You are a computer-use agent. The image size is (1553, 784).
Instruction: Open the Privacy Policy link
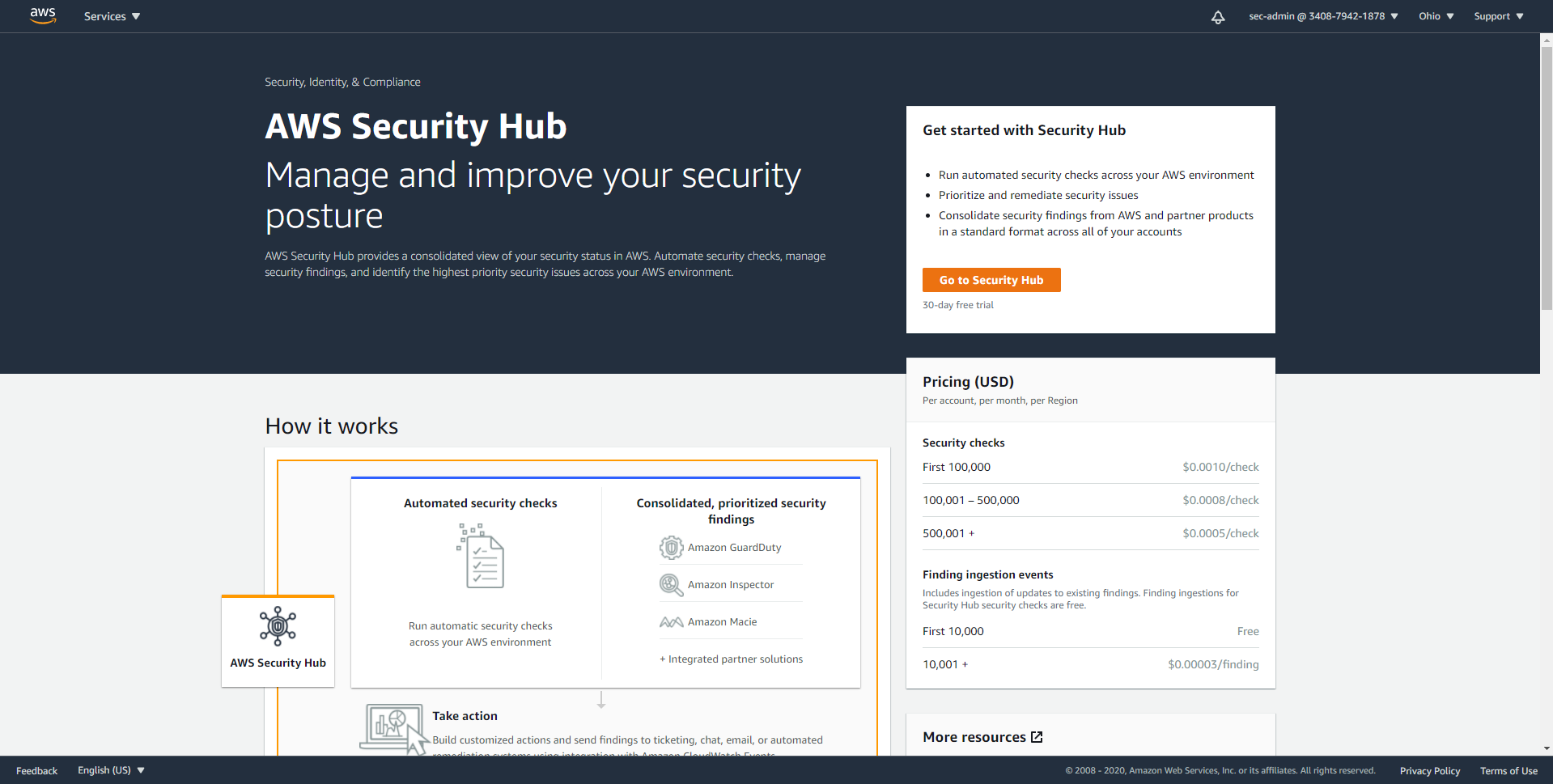point(1430,771)
